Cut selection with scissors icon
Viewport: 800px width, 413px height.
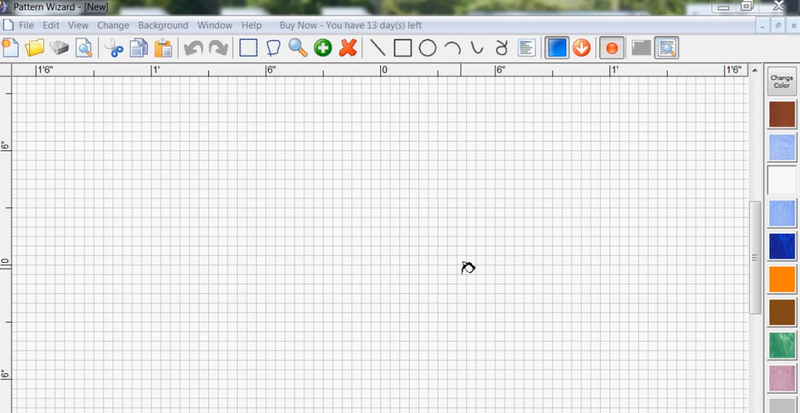point(114,48)
